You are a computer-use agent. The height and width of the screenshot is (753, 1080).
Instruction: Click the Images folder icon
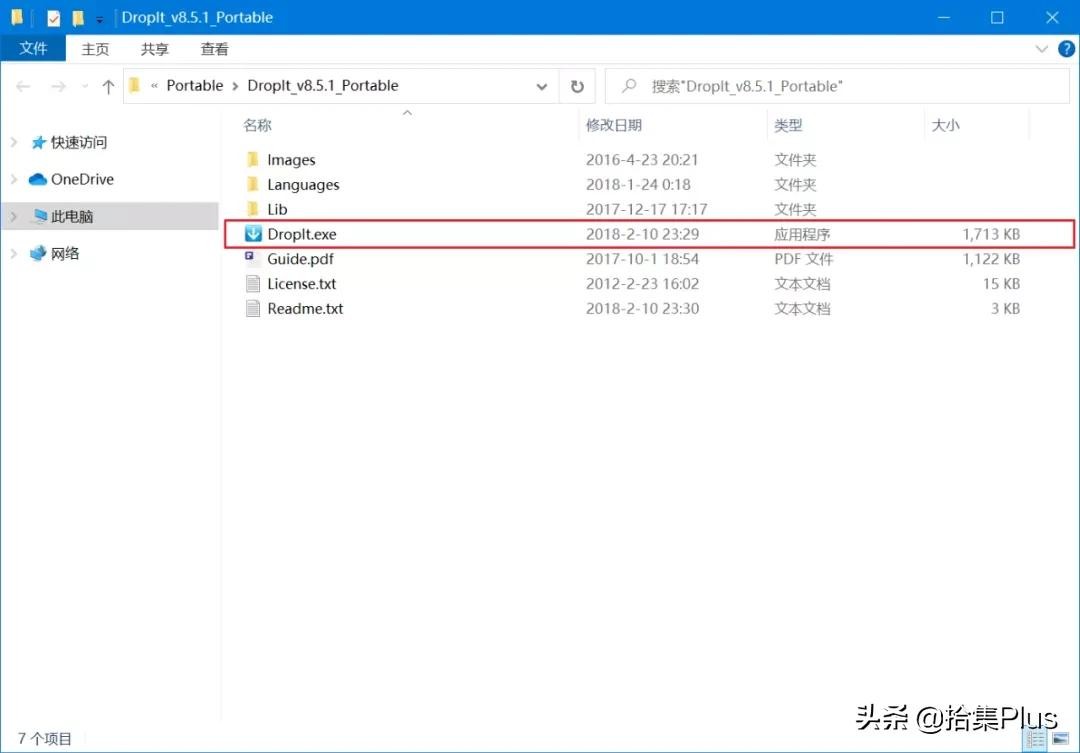(x=253, y=160)
